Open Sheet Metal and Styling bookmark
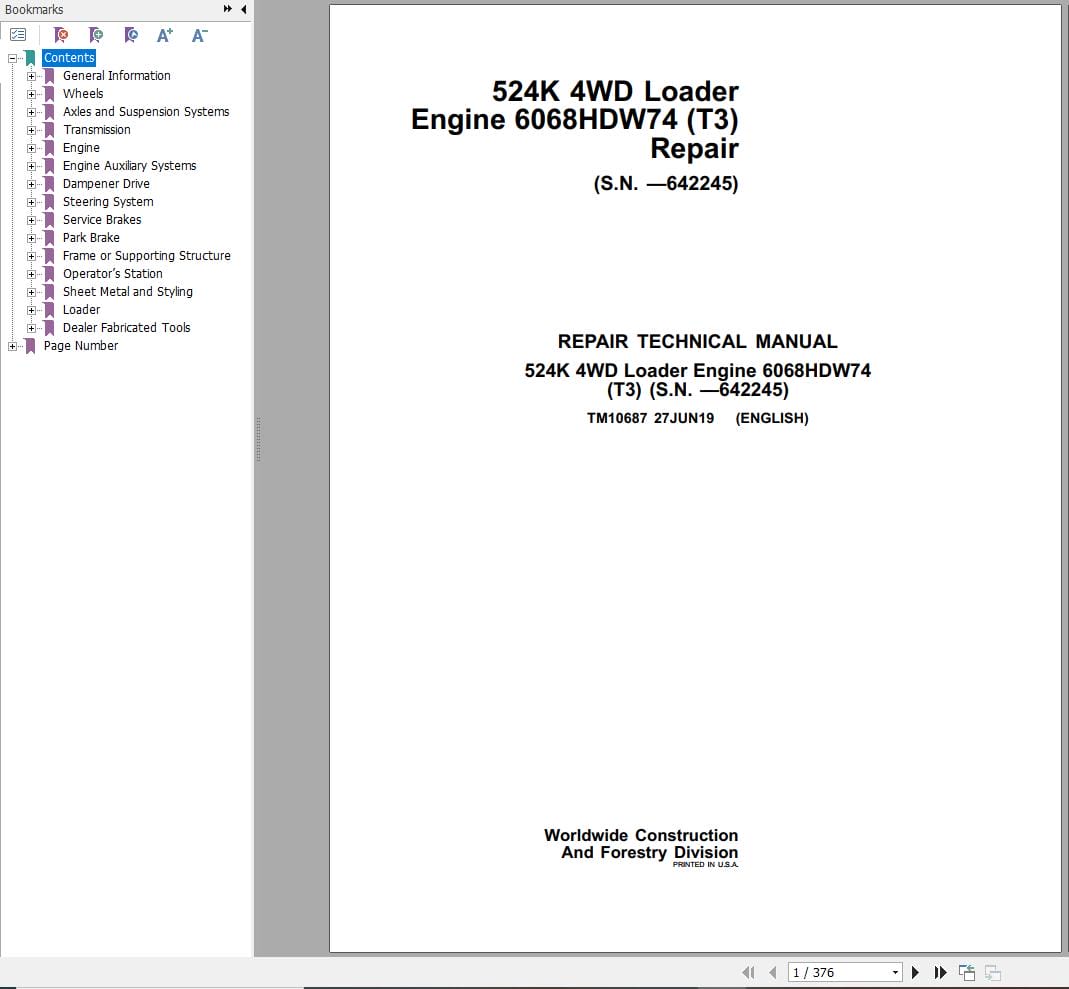 click(x=127, y=292)
